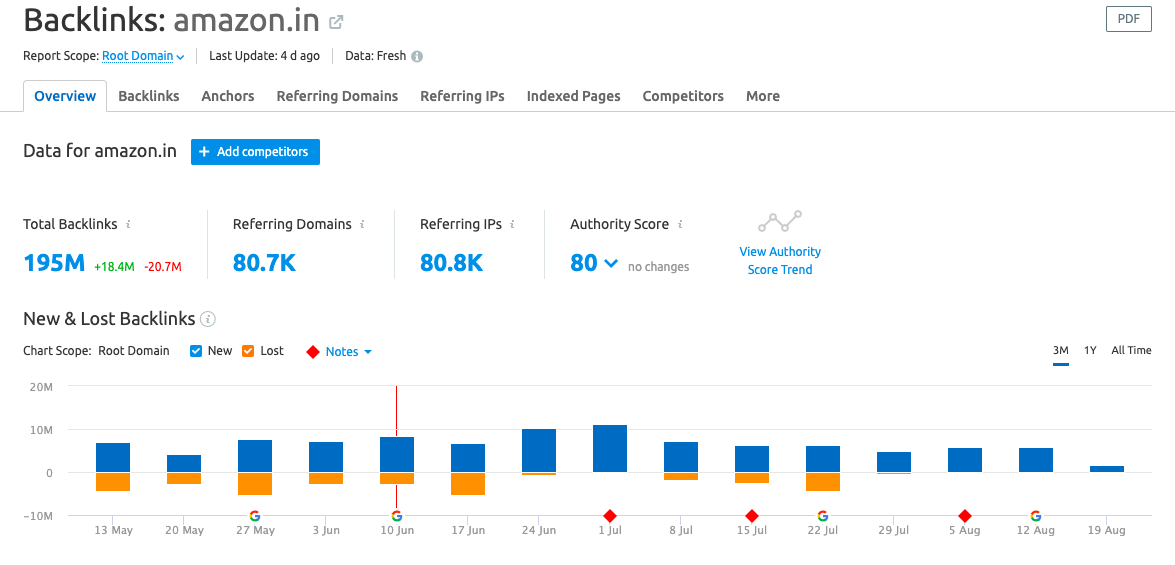
Task: Click the +18.4M new backlinks figure
Action: point(115,266)
